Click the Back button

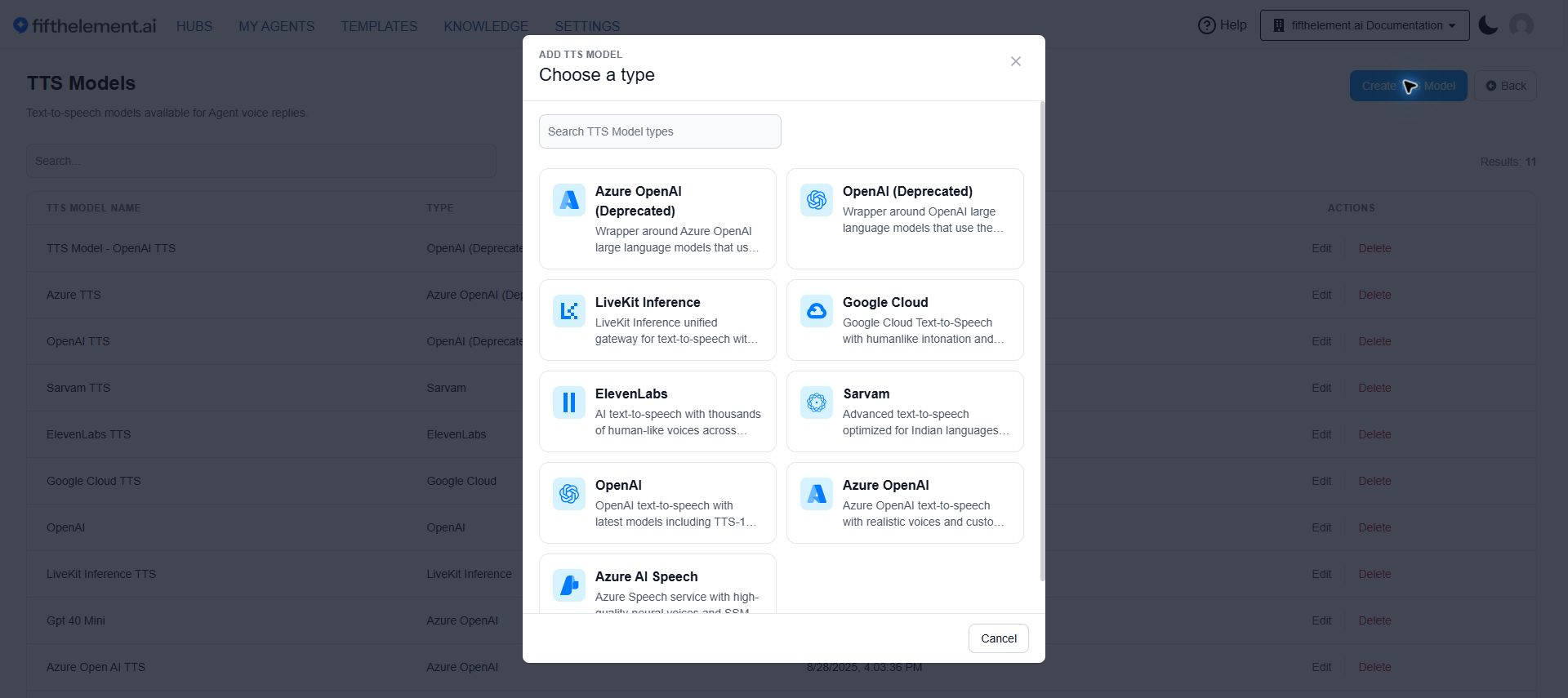tap(1505, 86)
